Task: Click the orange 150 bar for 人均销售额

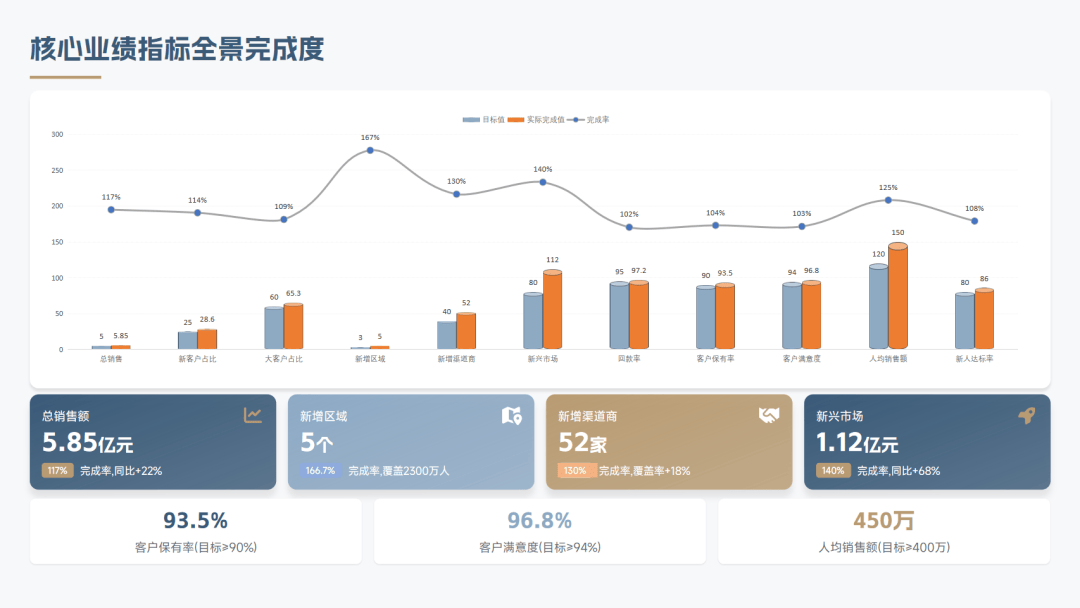Action: coord(898,297)
